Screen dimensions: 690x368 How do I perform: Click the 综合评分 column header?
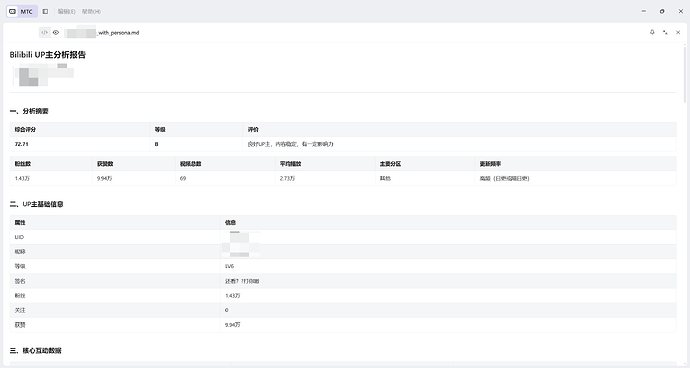25,130
